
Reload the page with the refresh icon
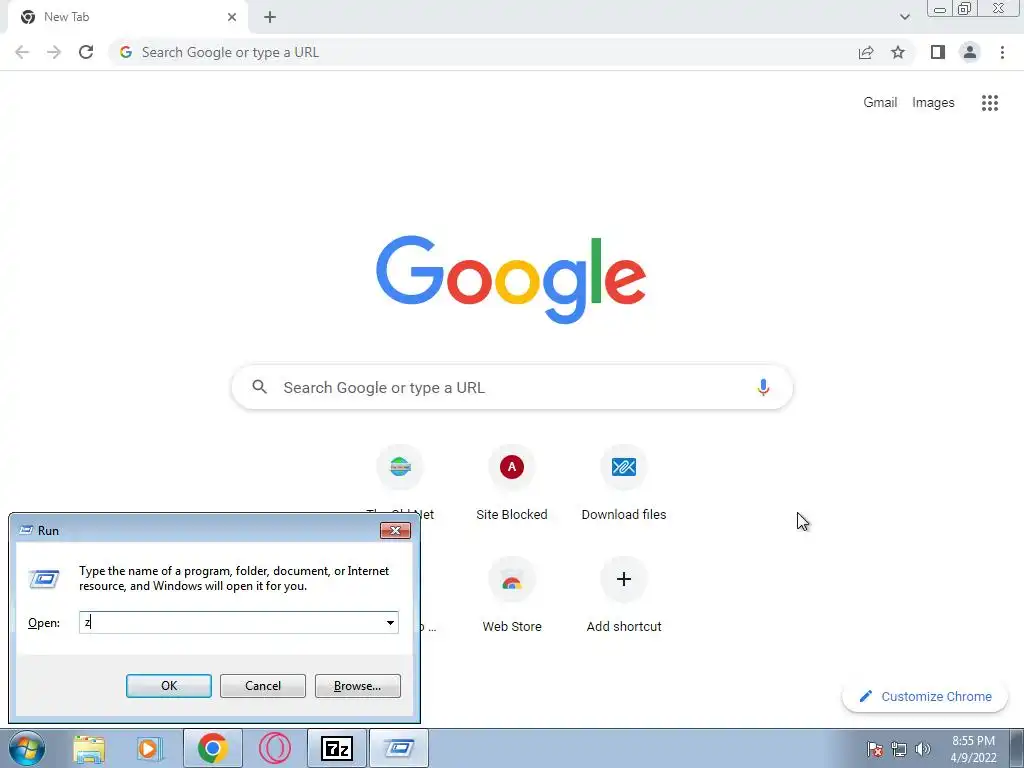coord(86,52)
